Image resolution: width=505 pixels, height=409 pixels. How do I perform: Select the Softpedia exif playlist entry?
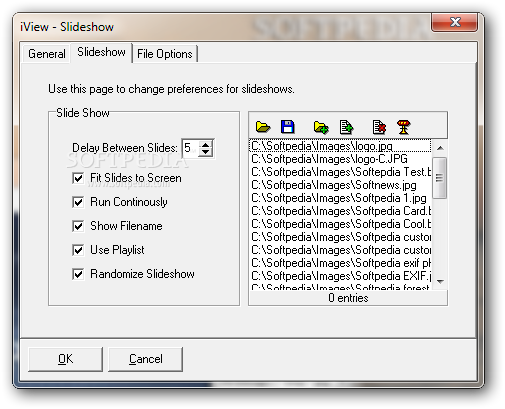click(340, 263)
